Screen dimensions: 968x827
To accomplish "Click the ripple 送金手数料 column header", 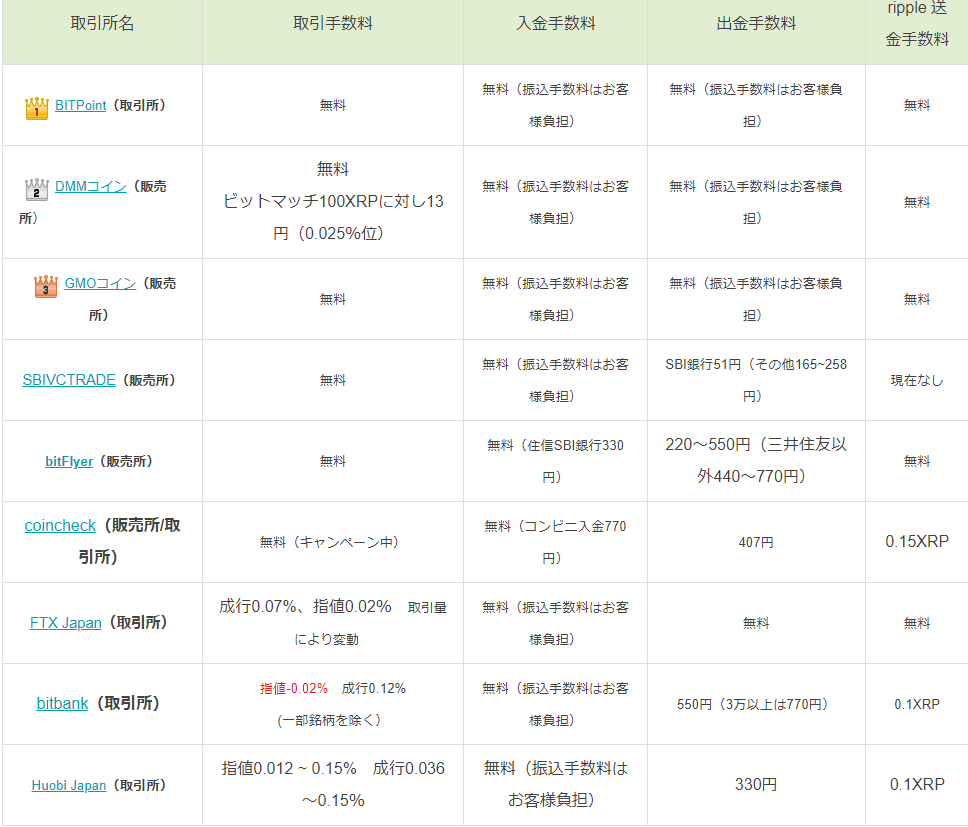I will (x=917, y=24).
